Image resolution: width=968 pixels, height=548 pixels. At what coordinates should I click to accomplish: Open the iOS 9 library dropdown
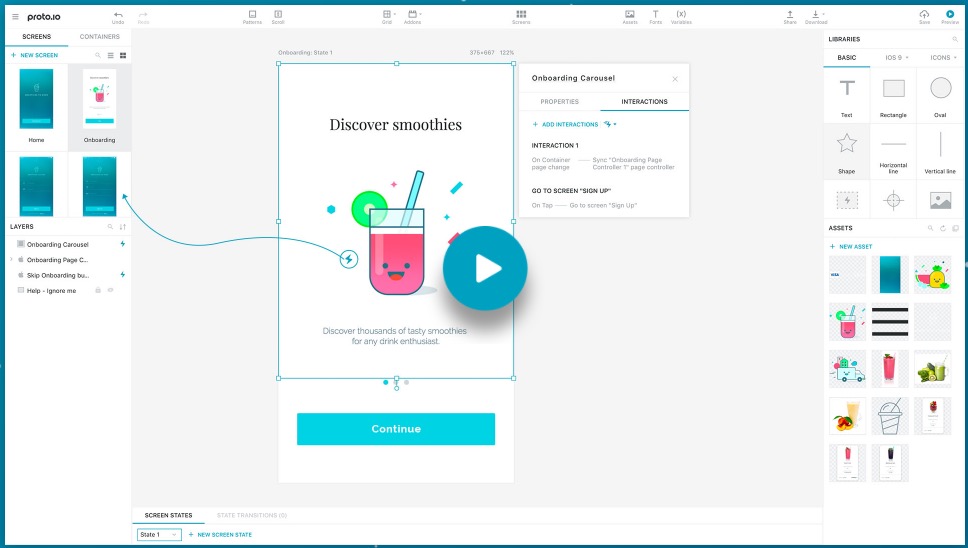(897, 58)
